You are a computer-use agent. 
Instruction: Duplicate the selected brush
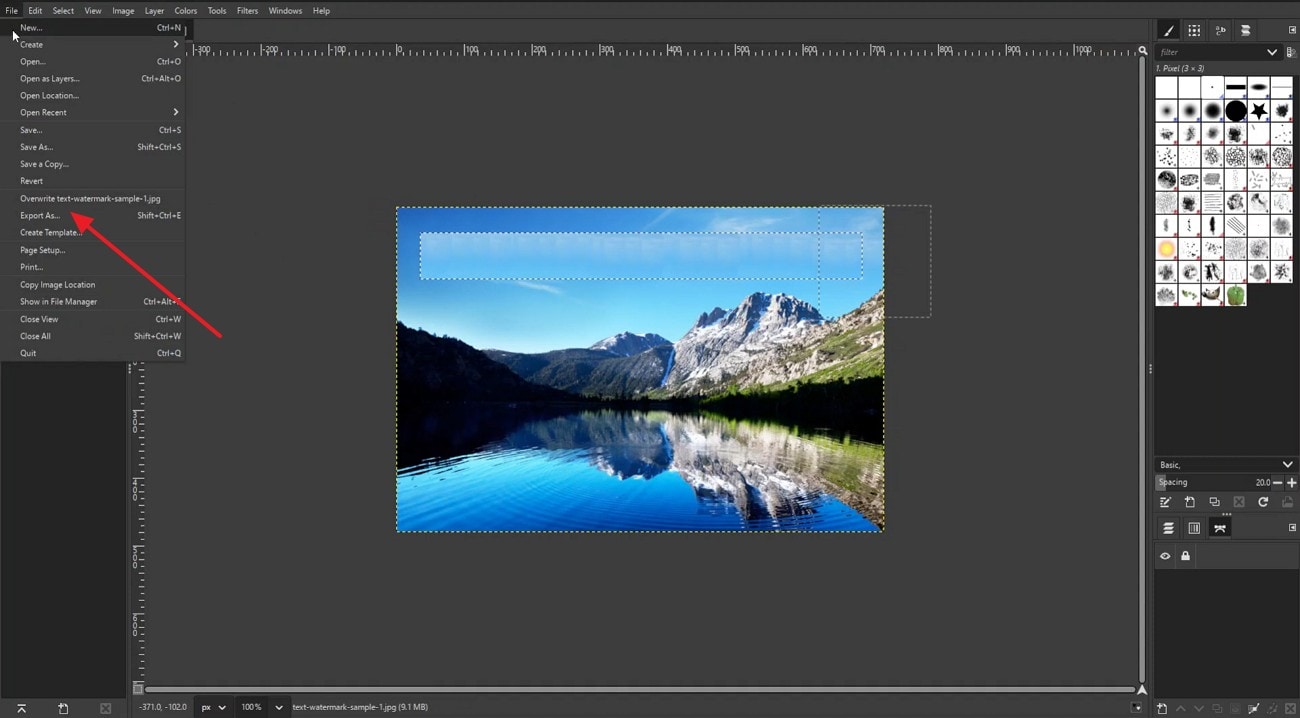tap(1216, 502)
